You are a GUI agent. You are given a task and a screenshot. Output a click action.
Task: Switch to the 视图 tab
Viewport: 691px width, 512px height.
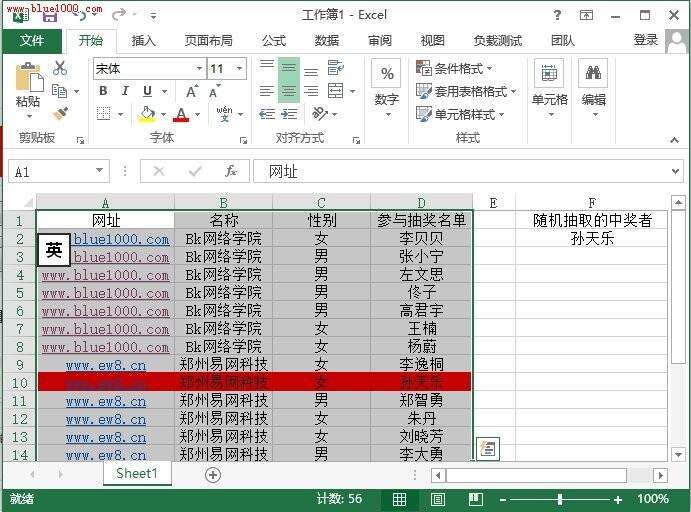pyautogui.click(x=432, y=41)
